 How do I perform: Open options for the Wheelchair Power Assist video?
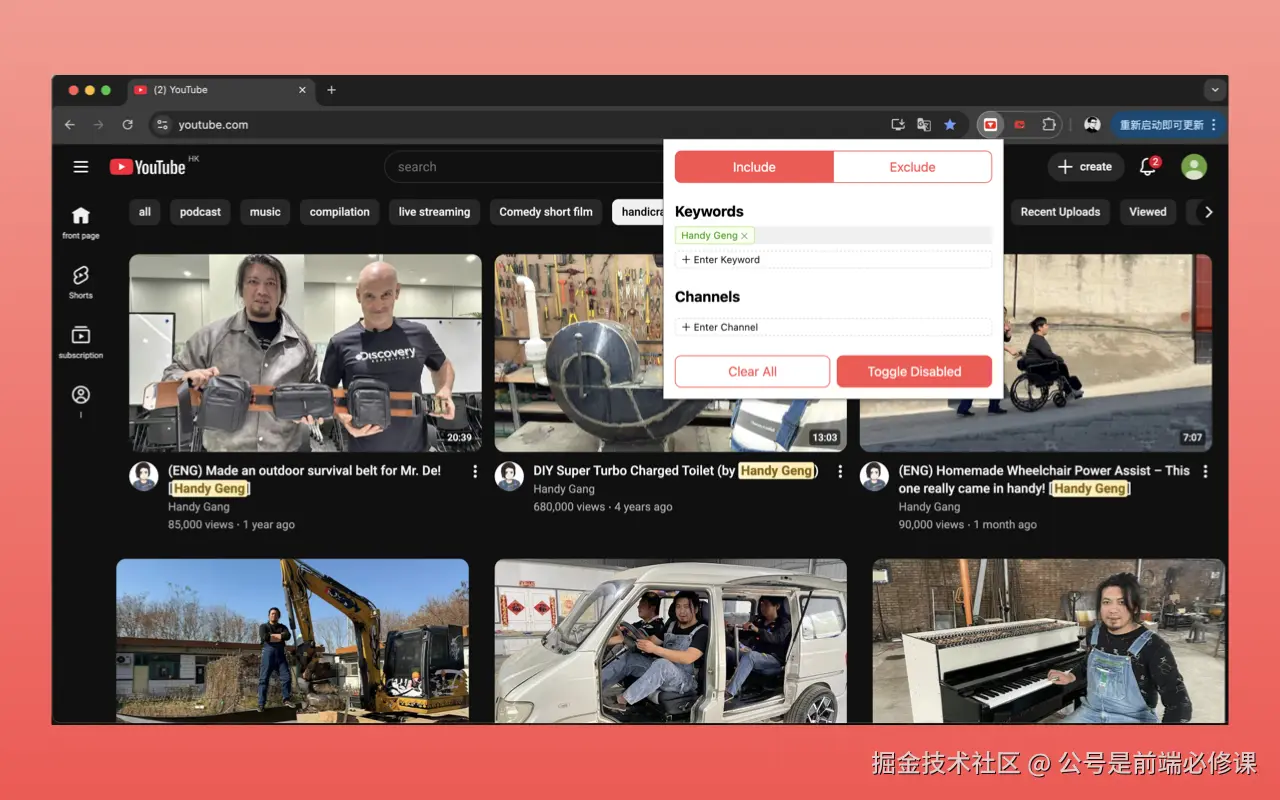[1205, 471]
